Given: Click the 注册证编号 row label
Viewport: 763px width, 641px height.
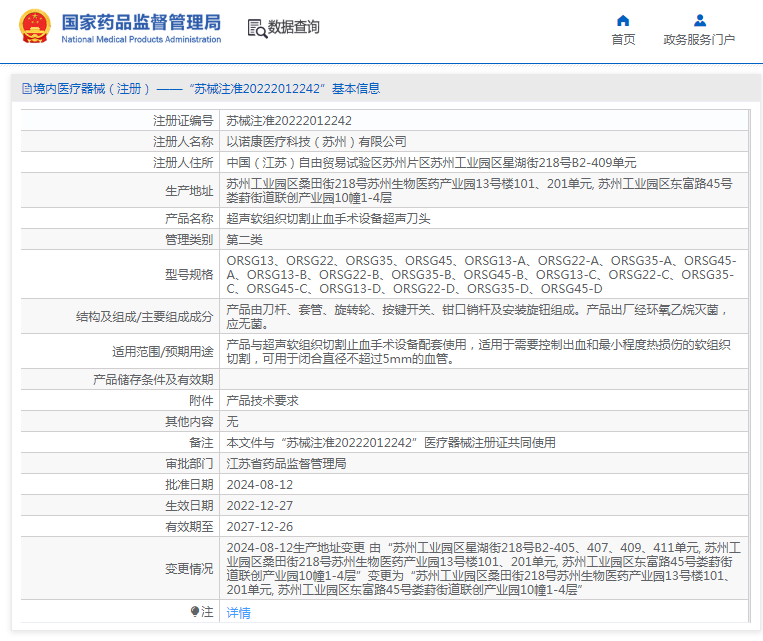Looking at the screenshot, I should click(x=183, y=121).
